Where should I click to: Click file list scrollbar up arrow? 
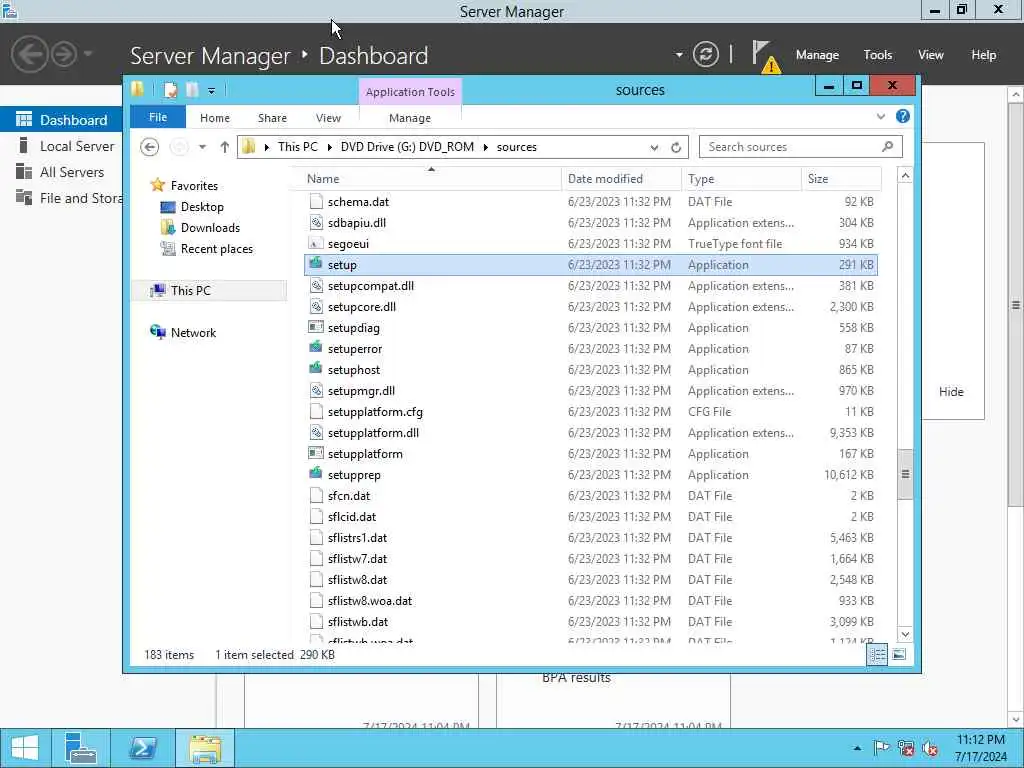905,175
